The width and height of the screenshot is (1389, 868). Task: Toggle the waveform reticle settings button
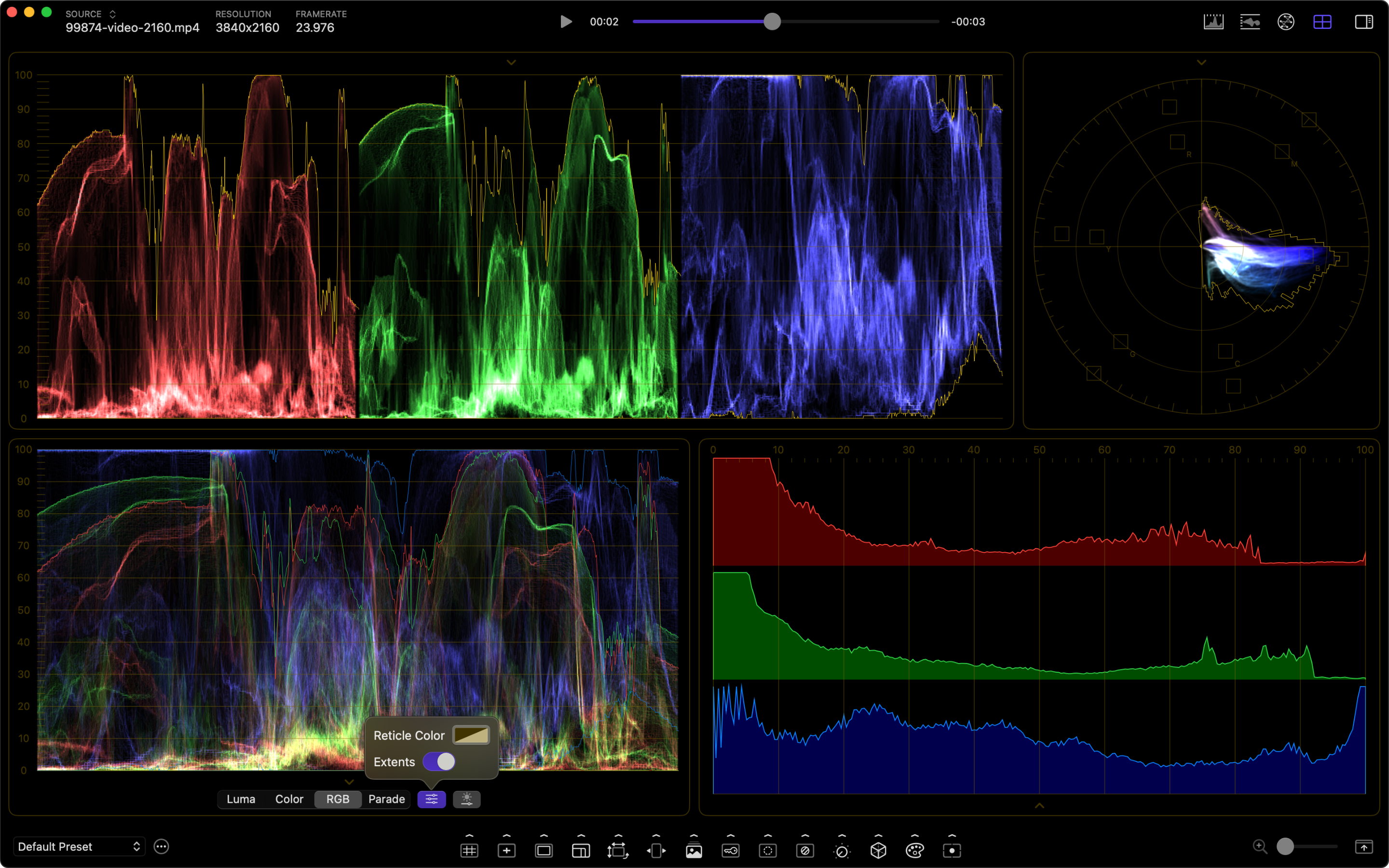(x=432, y=799)
